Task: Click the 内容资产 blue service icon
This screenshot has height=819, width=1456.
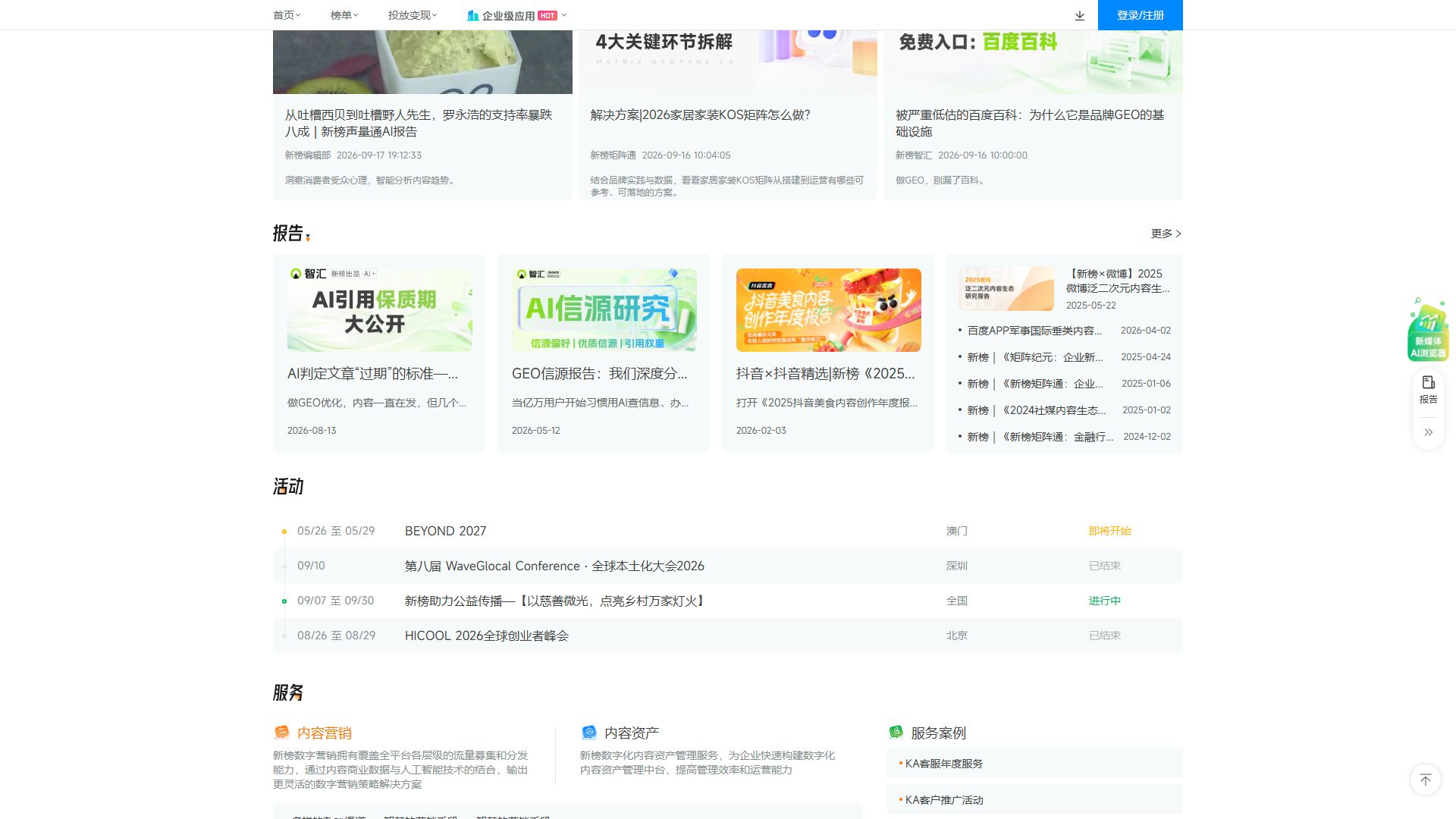Action: coord(589,733)
